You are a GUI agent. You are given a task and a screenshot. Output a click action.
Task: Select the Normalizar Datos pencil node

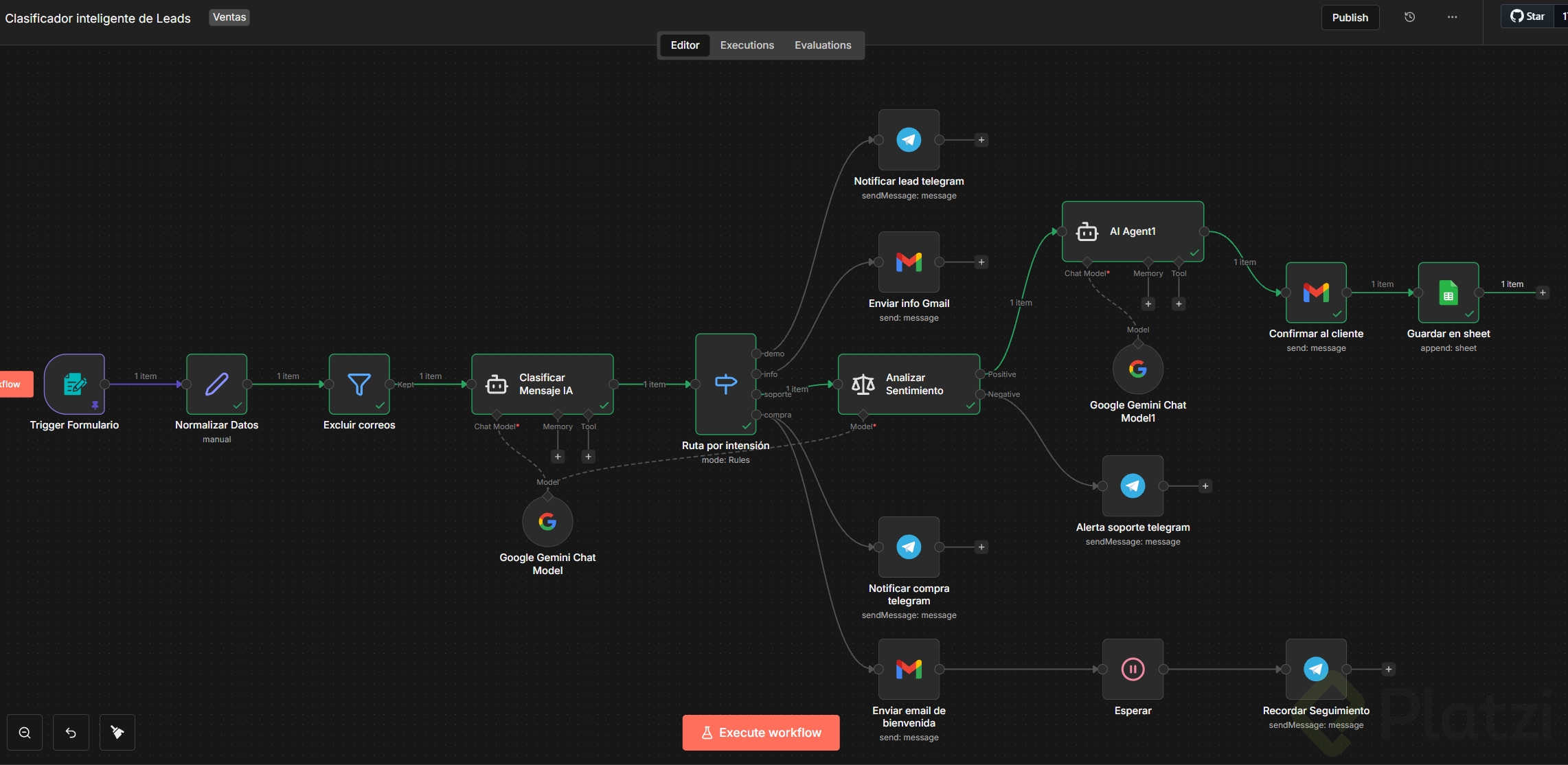(x=216, y=384)
